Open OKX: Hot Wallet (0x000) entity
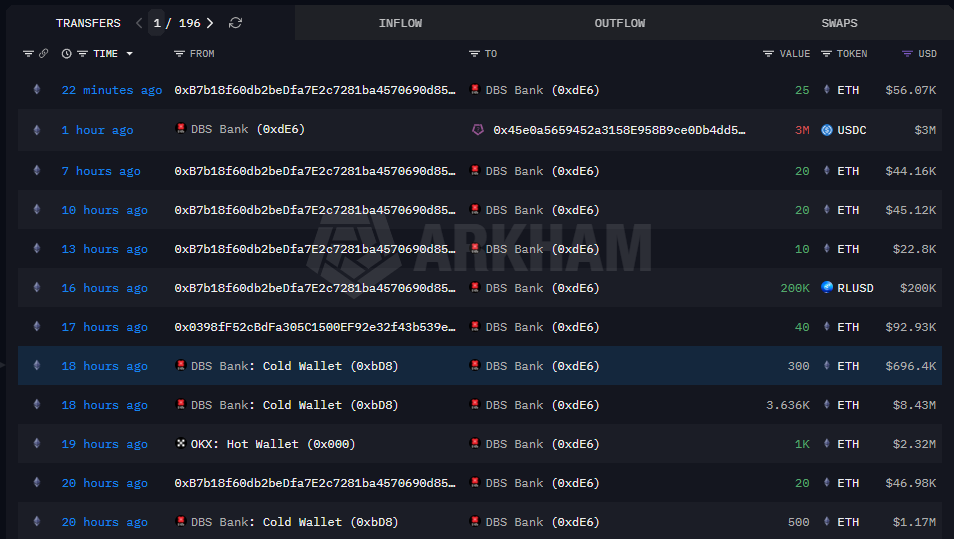The width and height of the screenshot is (954, 539). click(x=273, y=444)
